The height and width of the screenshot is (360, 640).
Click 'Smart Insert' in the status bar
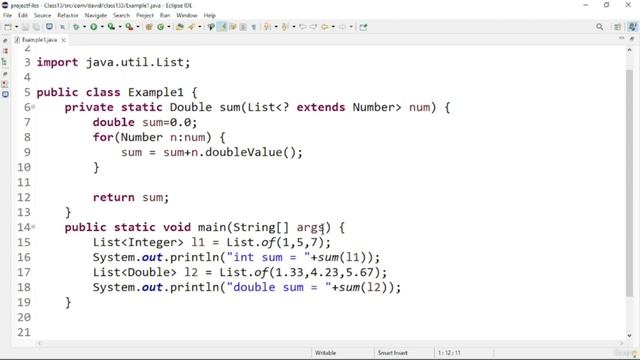click(x=392, y=353)
